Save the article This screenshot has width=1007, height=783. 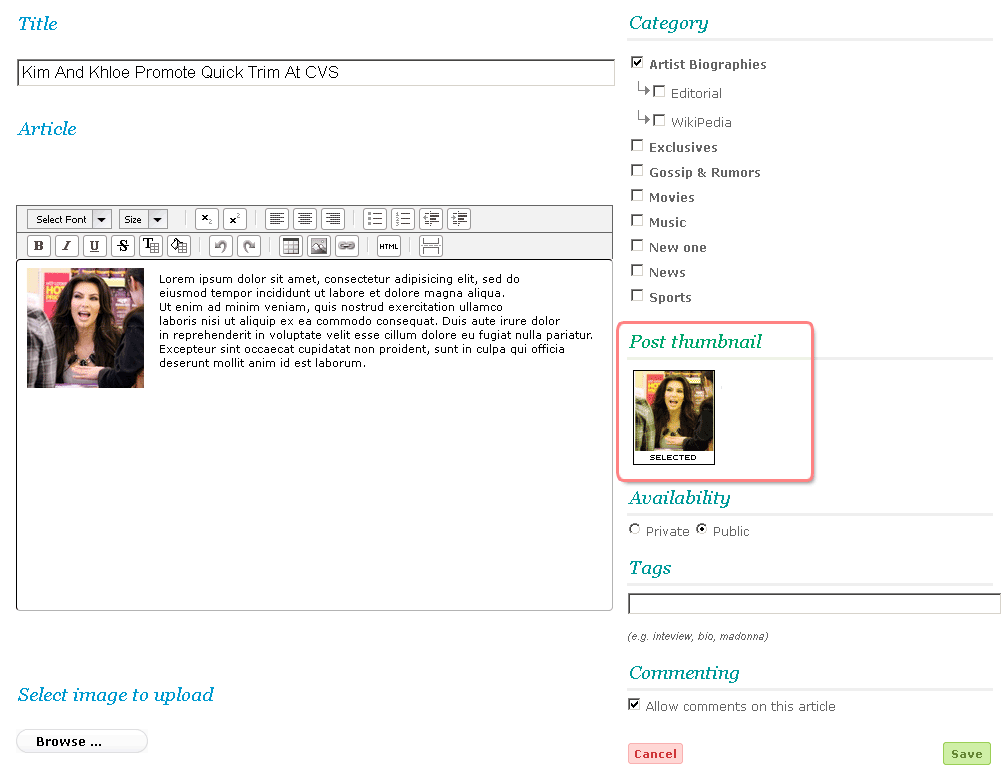point(967,753)
